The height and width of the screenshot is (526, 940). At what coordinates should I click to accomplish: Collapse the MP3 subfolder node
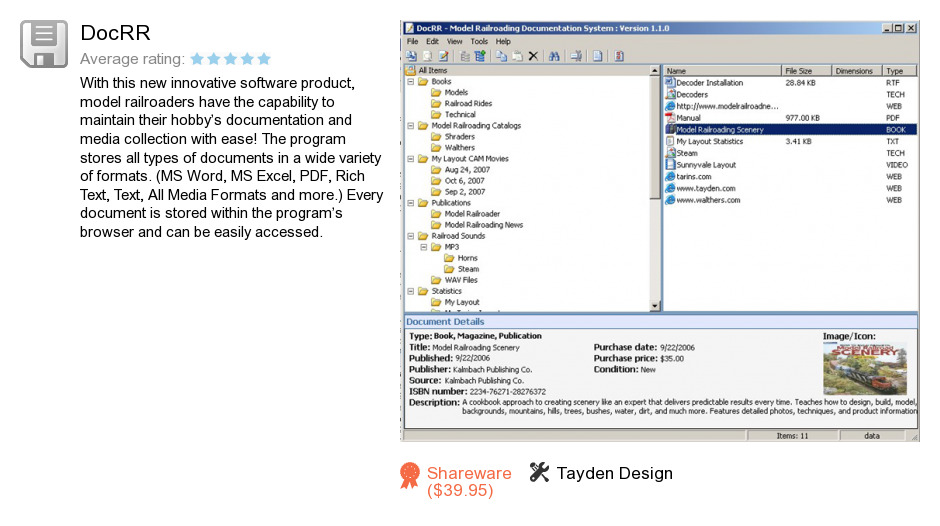424,247
